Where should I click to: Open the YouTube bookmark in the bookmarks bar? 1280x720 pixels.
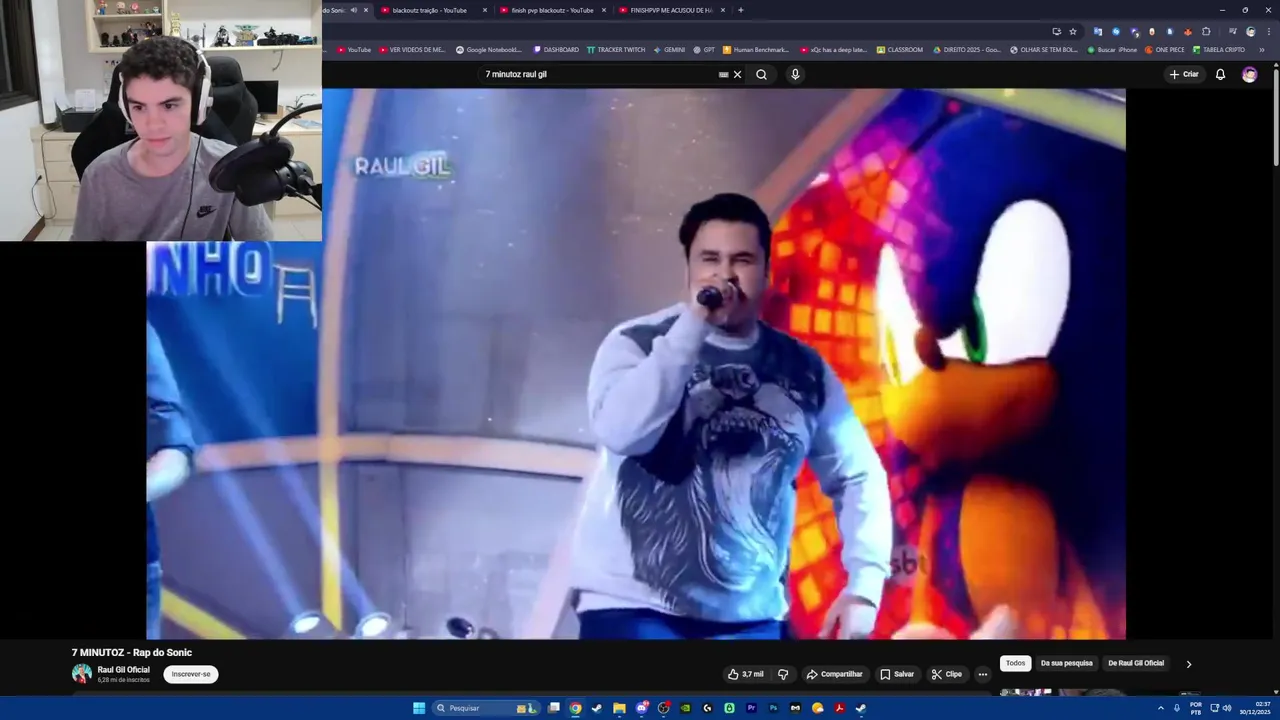tap(354, 49)
